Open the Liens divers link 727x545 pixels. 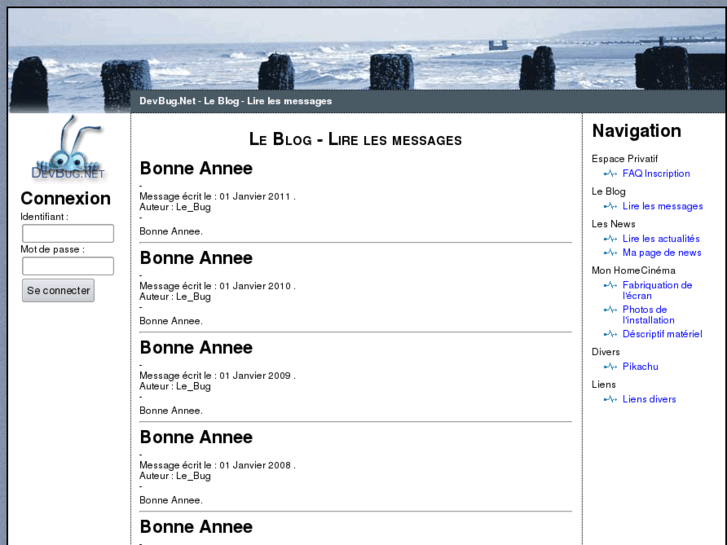pos(649,399)
